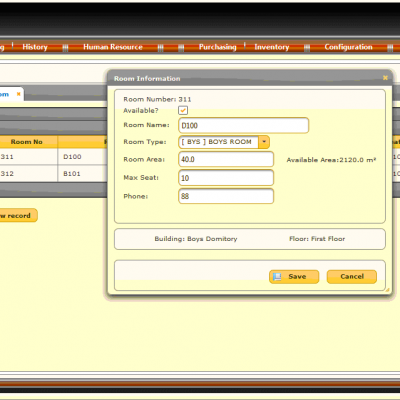400x400 pixels.
Task: Click the Available Area 2120.0 text
Action: click(331, 160)
